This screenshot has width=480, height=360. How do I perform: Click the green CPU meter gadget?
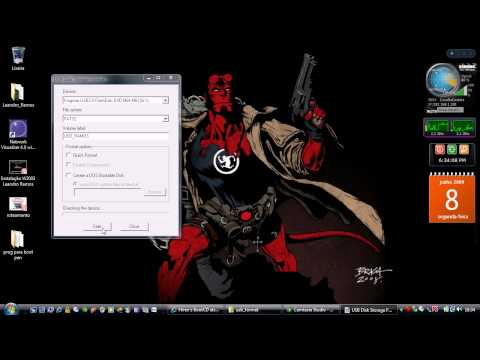tap(449, 127)
